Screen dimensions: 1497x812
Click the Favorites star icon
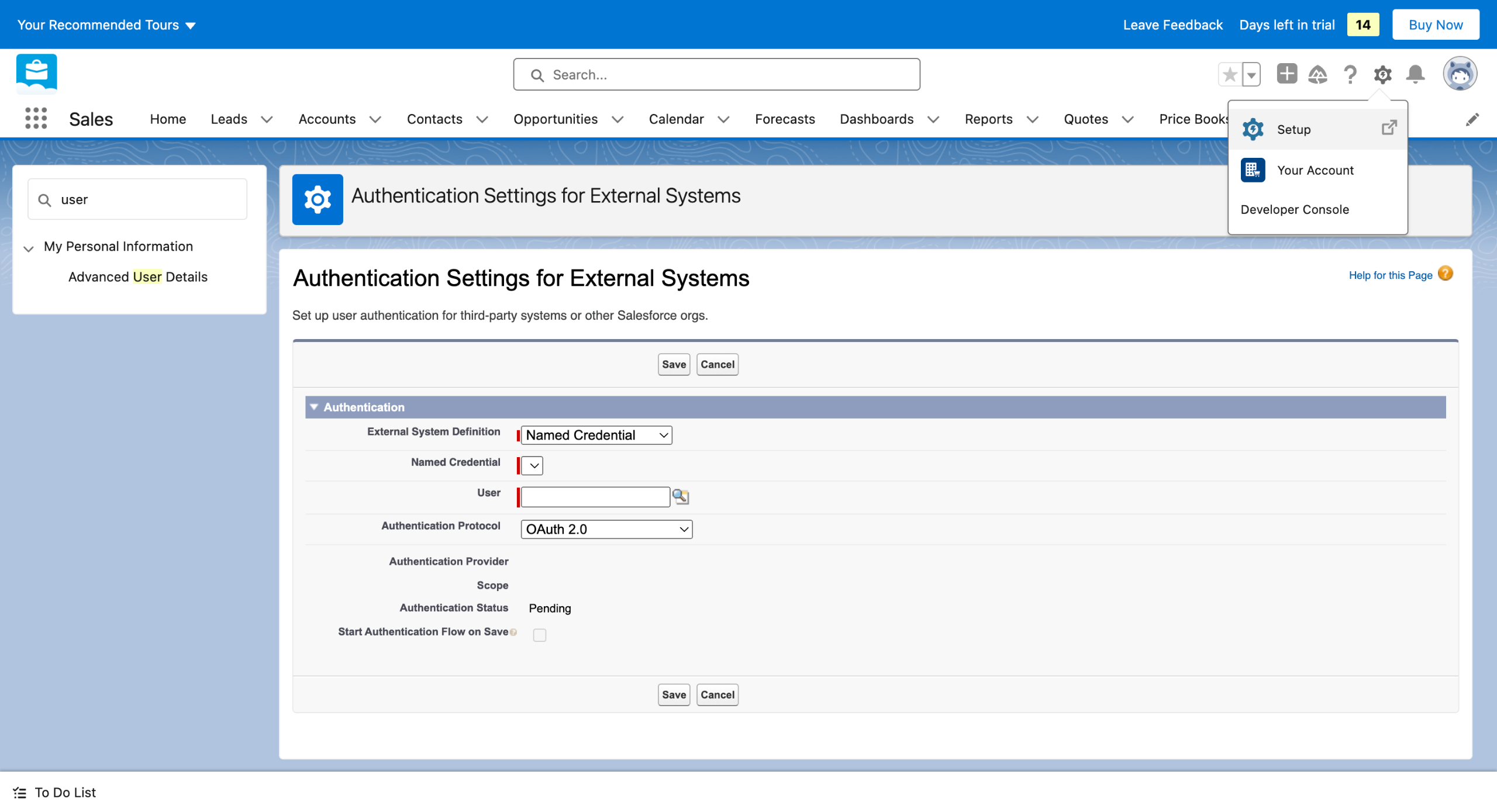coord(1230,74)
